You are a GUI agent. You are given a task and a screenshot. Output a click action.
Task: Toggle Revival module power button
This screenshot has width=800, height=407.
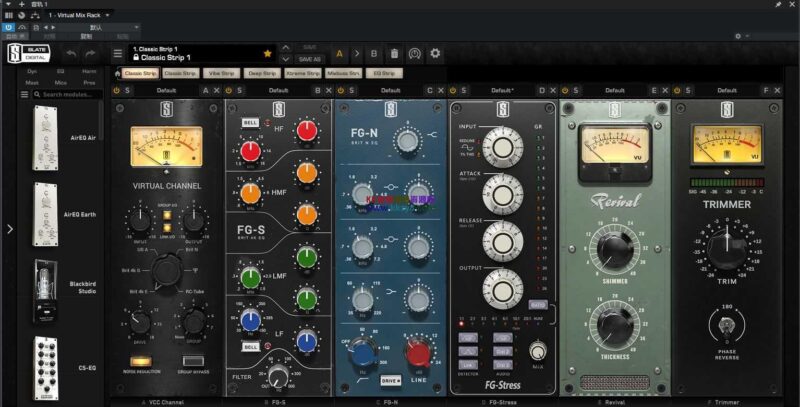coord(565,90)
